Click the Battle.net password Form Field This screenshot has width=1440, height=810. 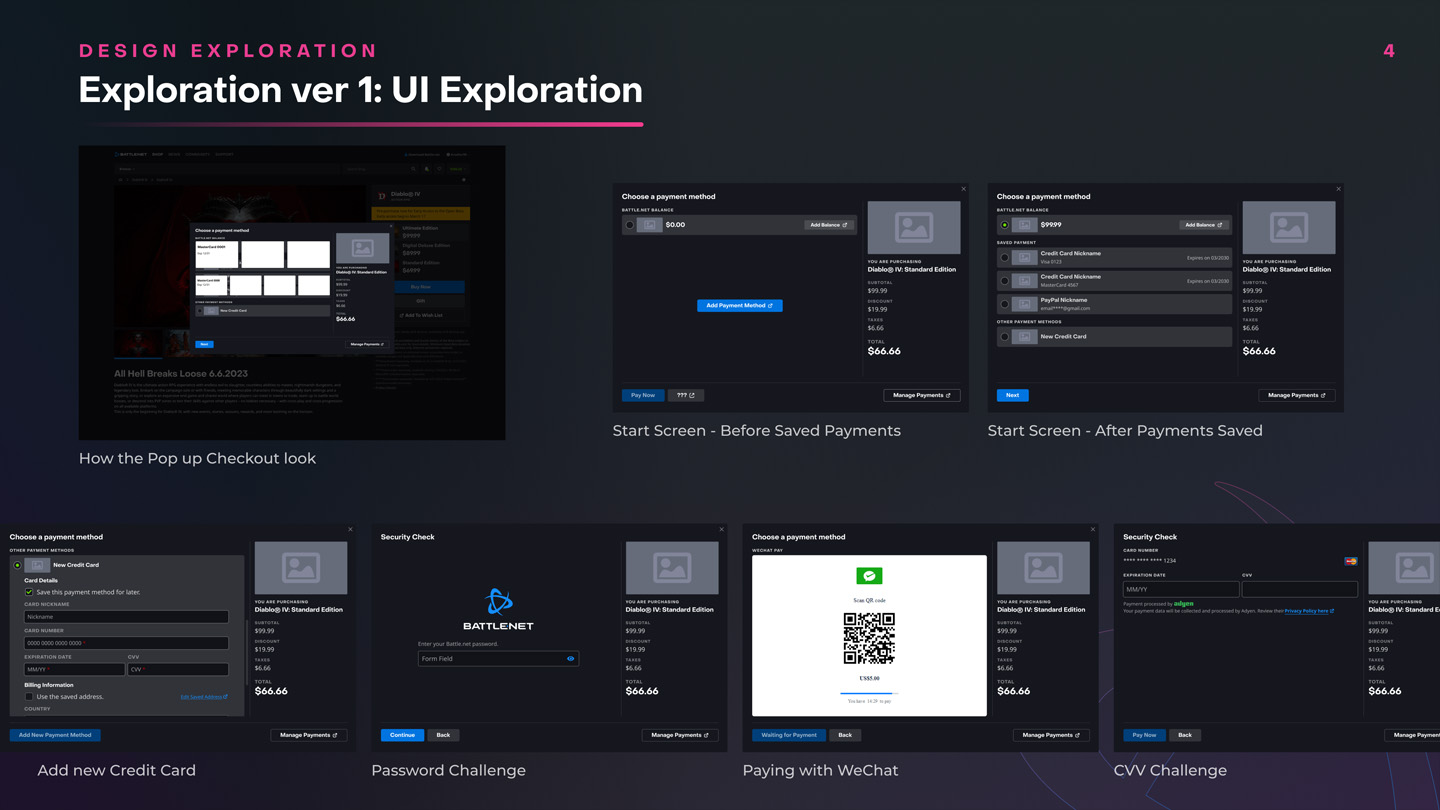click(498, 659)
